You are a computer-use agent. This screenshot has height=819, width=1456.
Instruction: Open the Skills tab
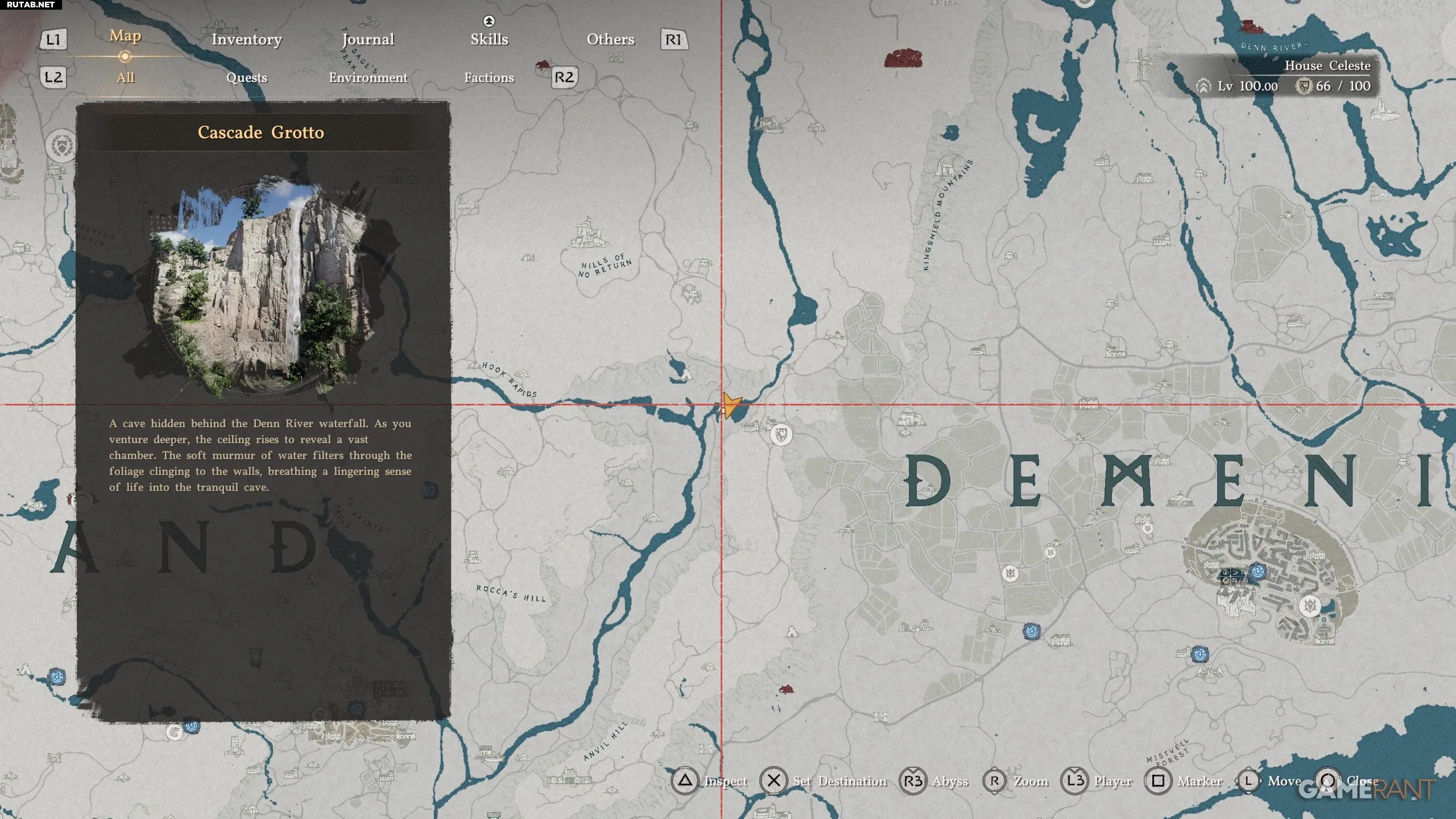[489, 39]
